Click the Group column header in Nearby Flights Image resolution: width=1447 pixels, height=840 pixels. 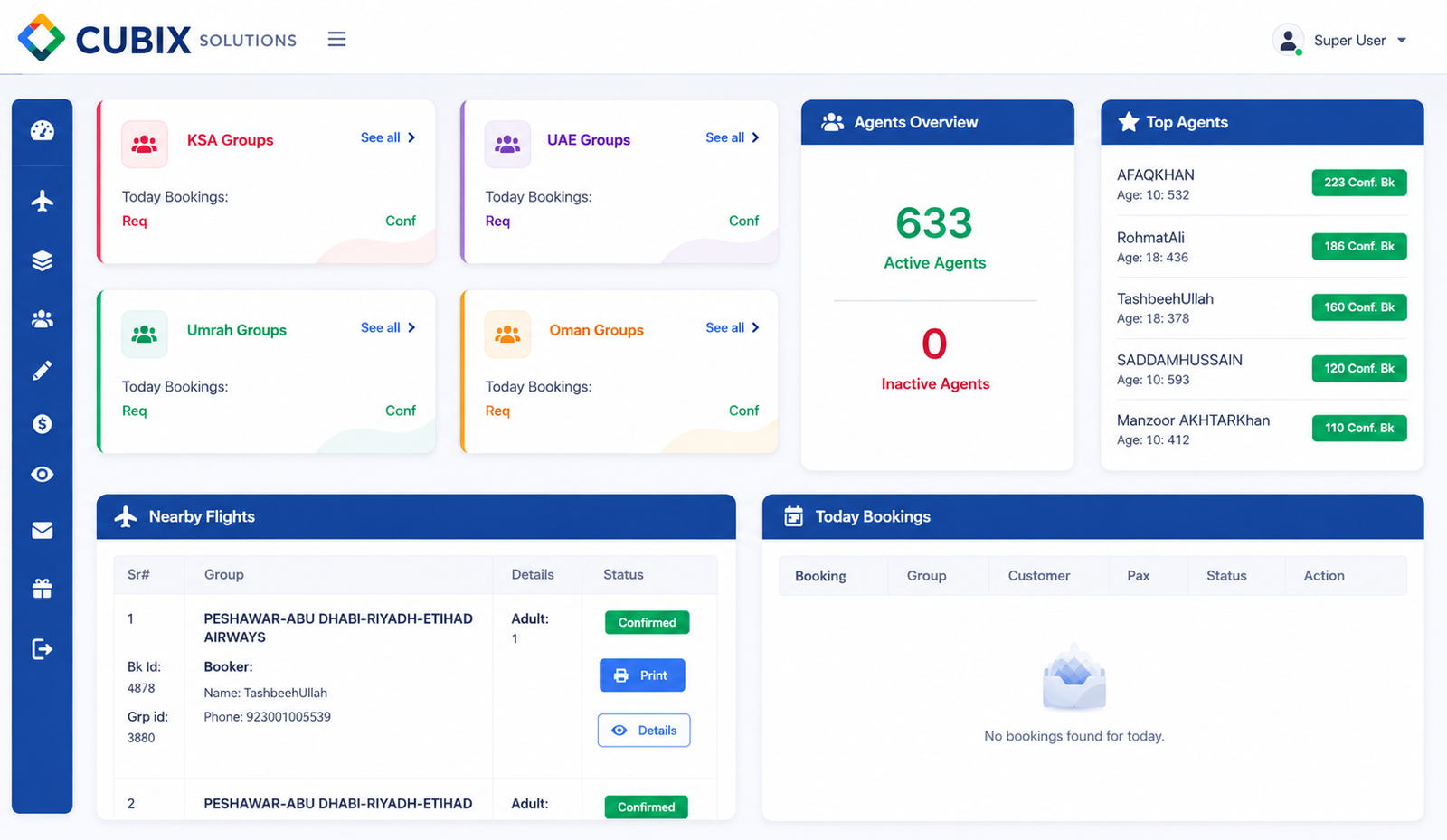[224, 575]
